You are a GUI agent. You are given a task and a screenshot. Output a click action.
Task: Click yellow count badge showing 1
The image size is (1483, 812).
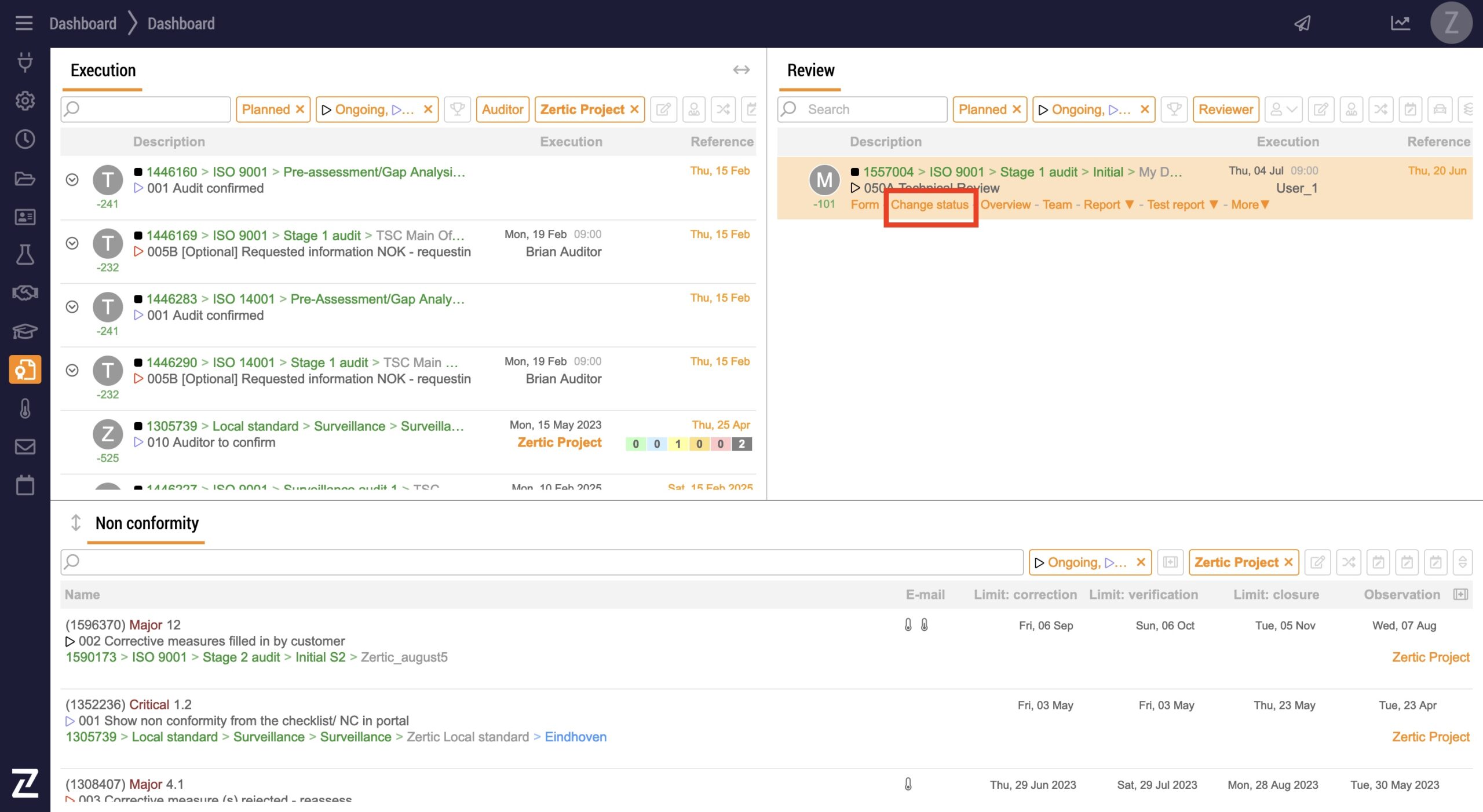coord(677,444)
